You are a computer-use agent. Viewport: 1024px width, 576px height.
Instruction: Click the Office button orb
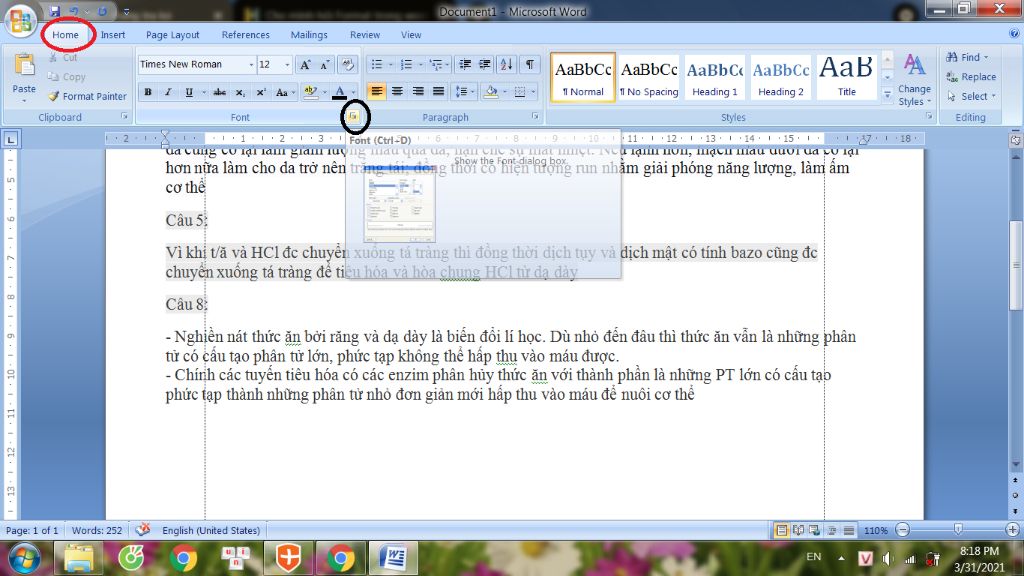coord(20,21)
